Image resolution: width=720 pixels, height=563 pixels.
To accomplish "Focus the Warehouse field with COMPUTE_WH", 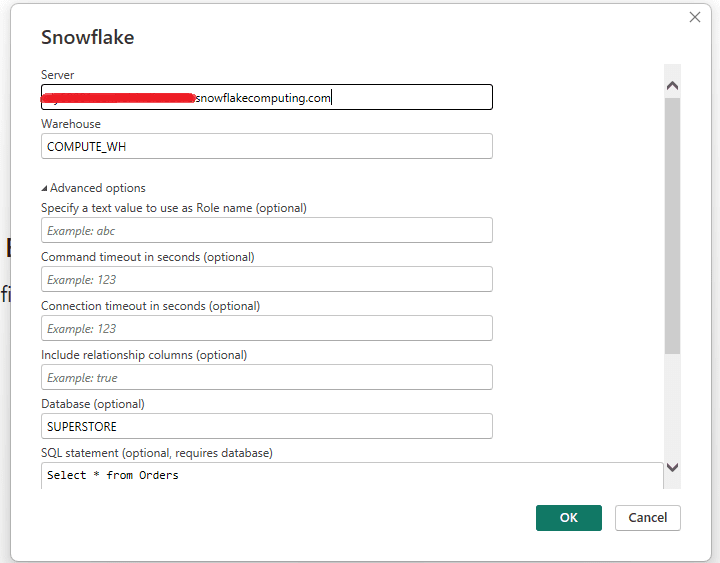I will pos(267,146).
